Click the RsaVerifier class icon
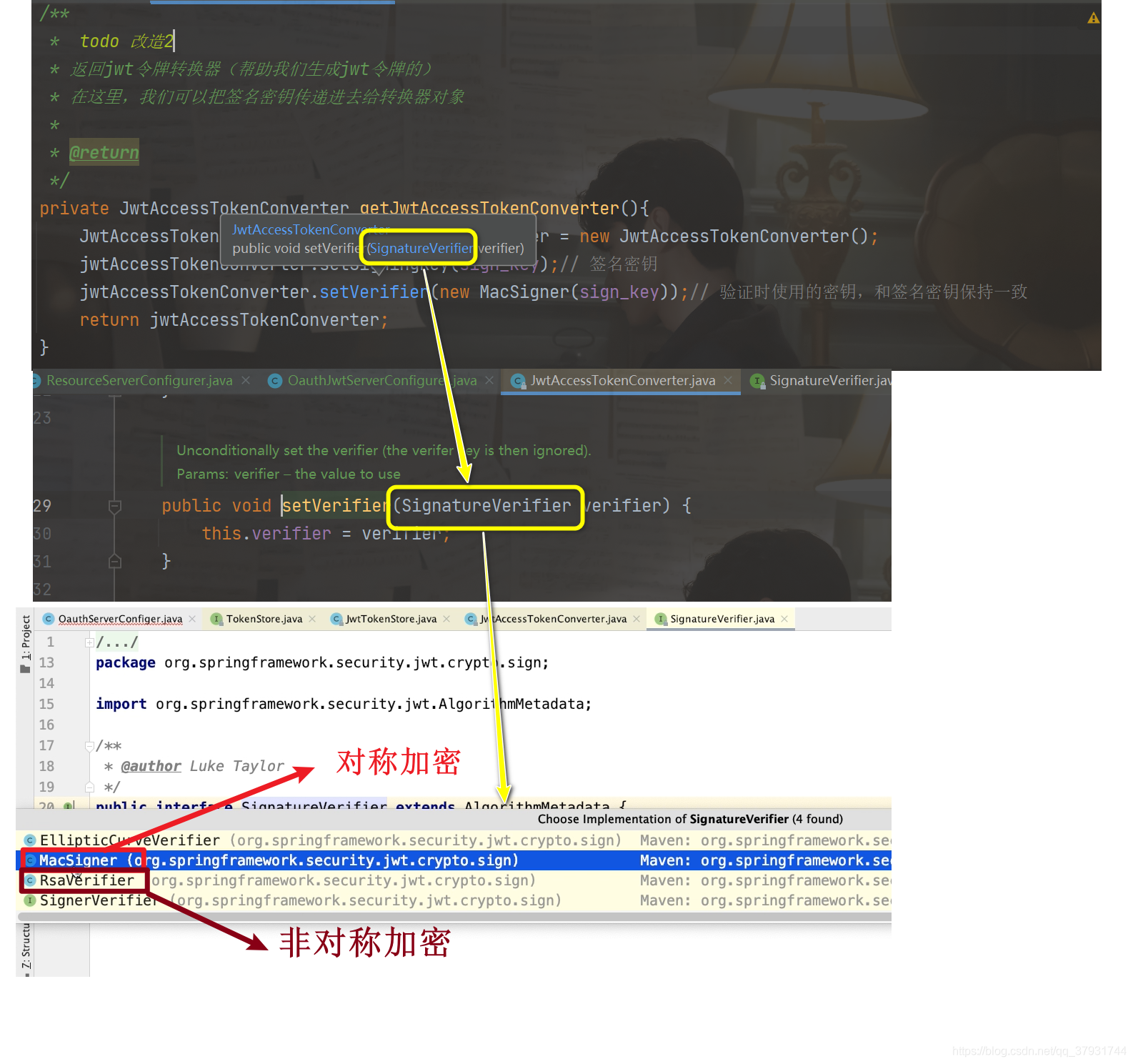1133x1064 pixels. pyautogui.click(x=31, y=880)
